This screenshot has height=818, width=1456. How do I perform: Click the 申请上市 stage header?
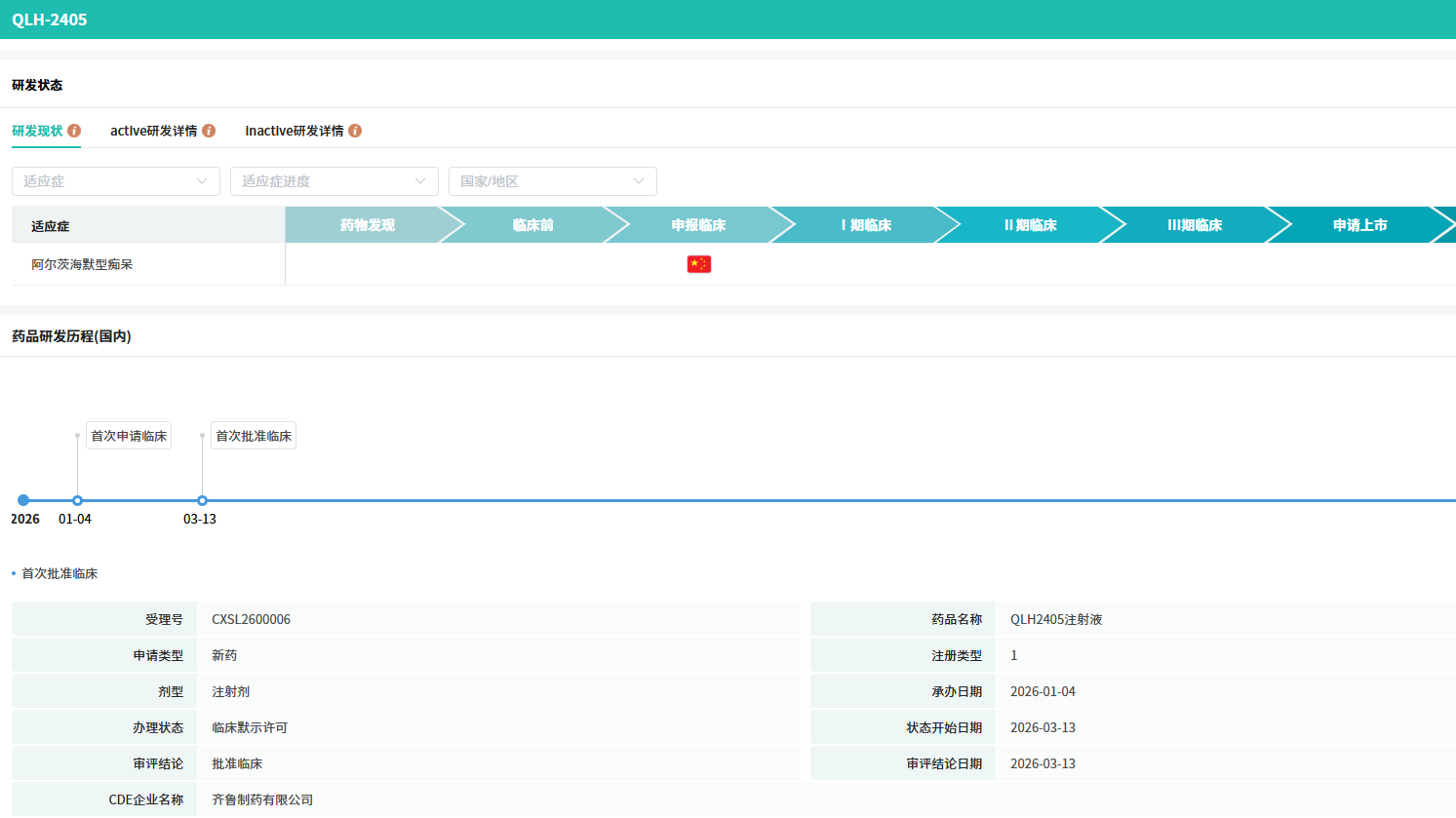pos(1359,225)
